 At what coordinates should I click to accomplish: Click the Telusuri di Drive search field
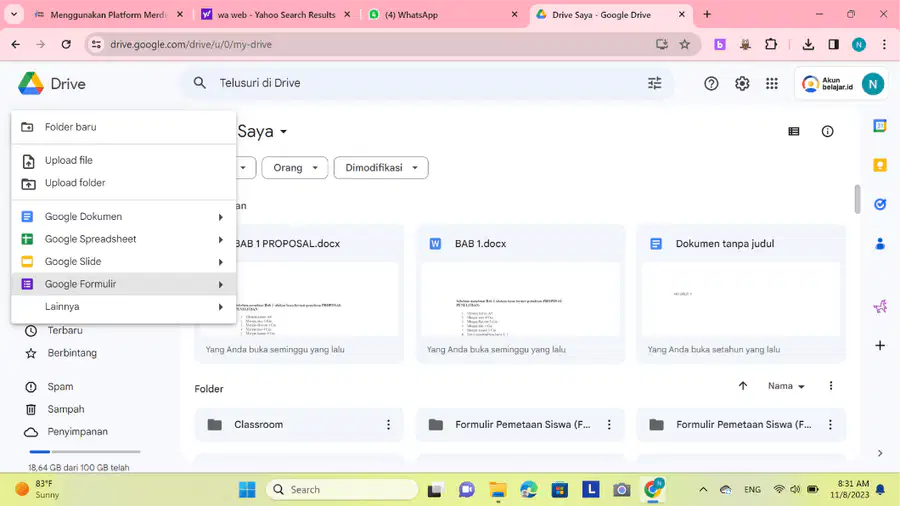pyautogui.click(x=428, y=83)
